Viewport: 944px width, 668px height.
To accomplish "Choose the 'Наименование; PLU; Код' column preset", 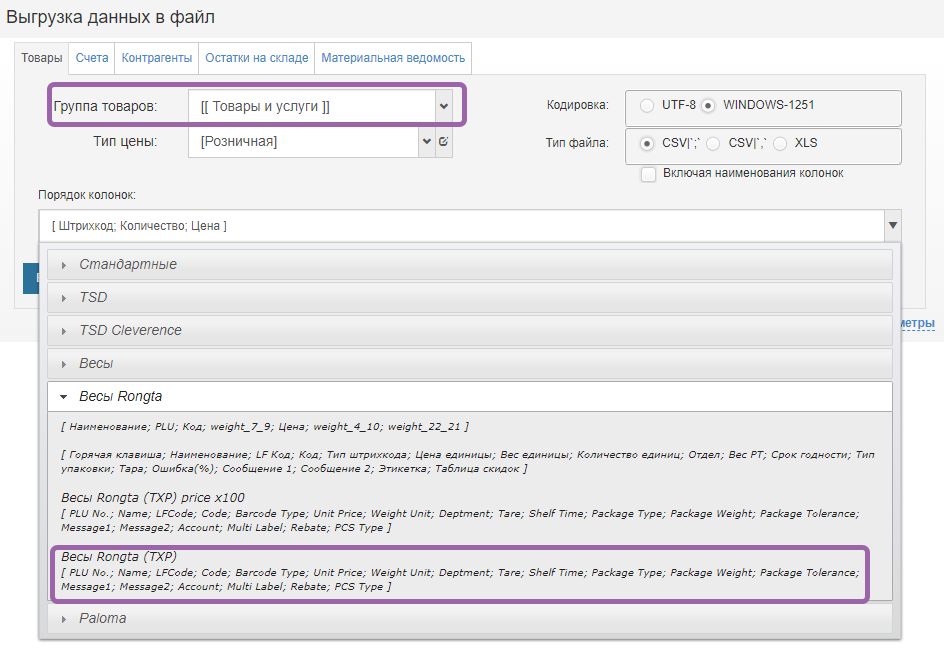I will pyautogui.click(x=264, y=427).
